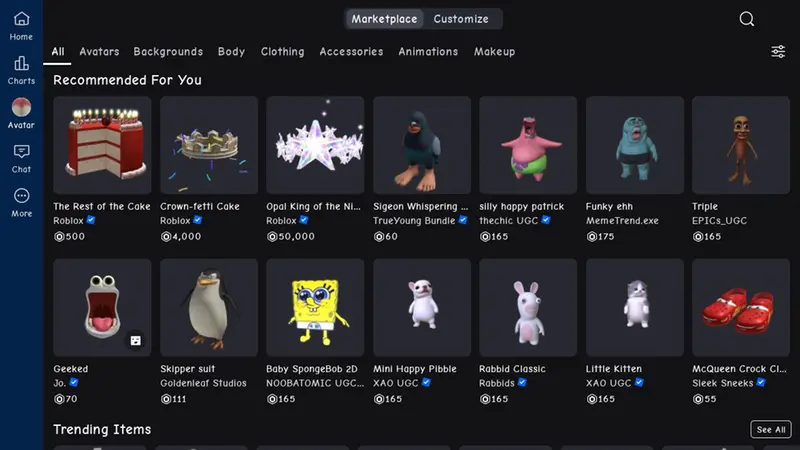Click the thechic UGC creator name

pos(509,220)
